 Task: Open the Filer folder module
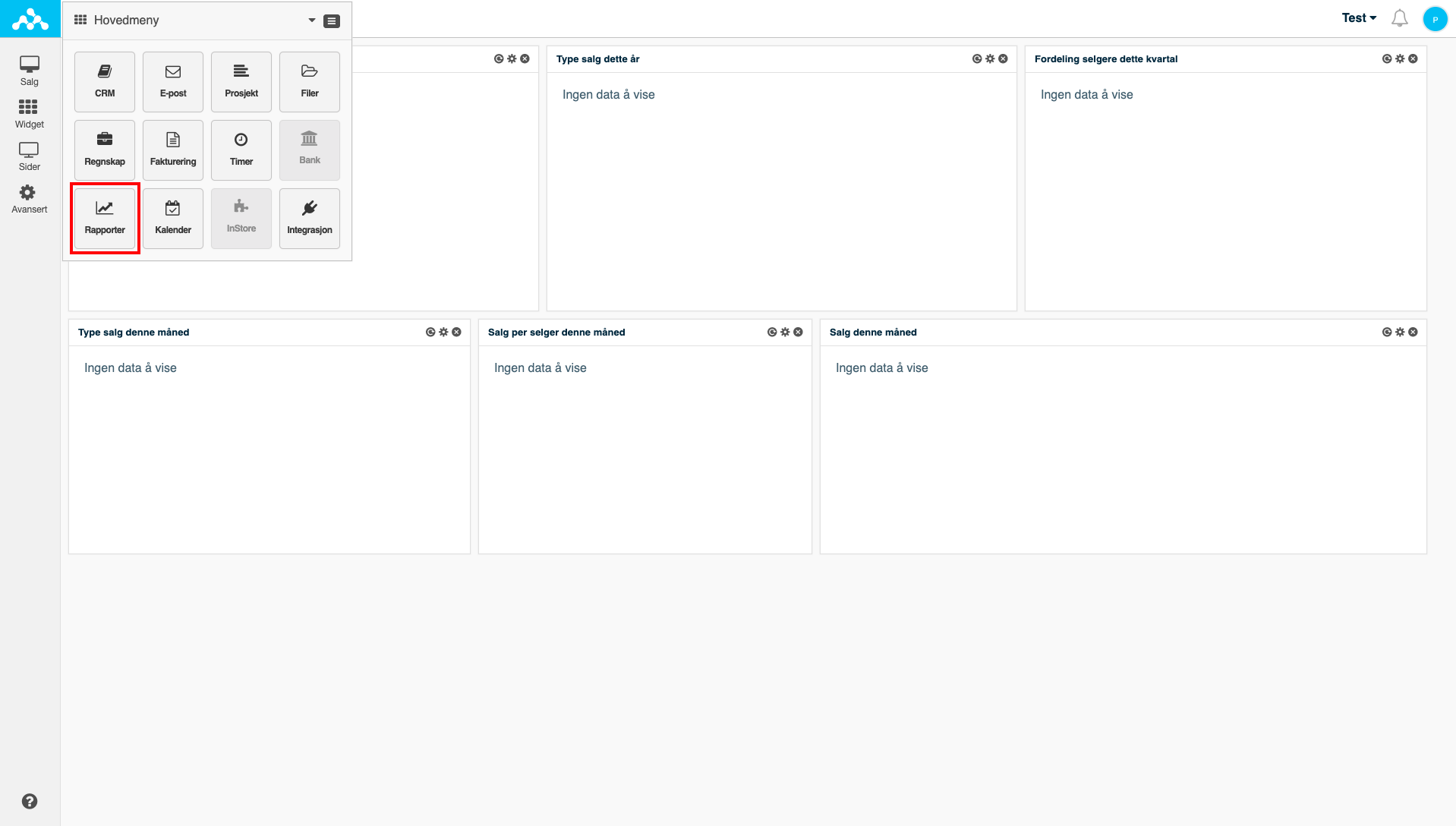(310, 81)
